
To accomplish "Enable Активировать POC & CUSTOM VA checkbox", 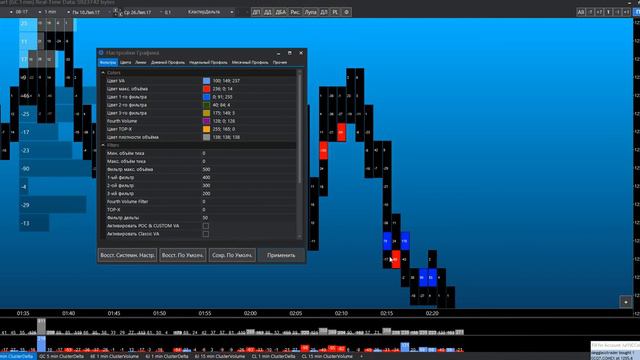I will pyautogui.click(x=206, y=226).
